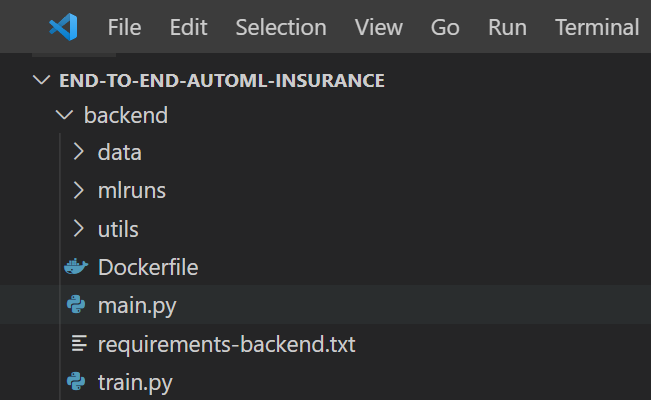
Task: Collapse the backend folder chevron
Action: [x=64, y=115]
